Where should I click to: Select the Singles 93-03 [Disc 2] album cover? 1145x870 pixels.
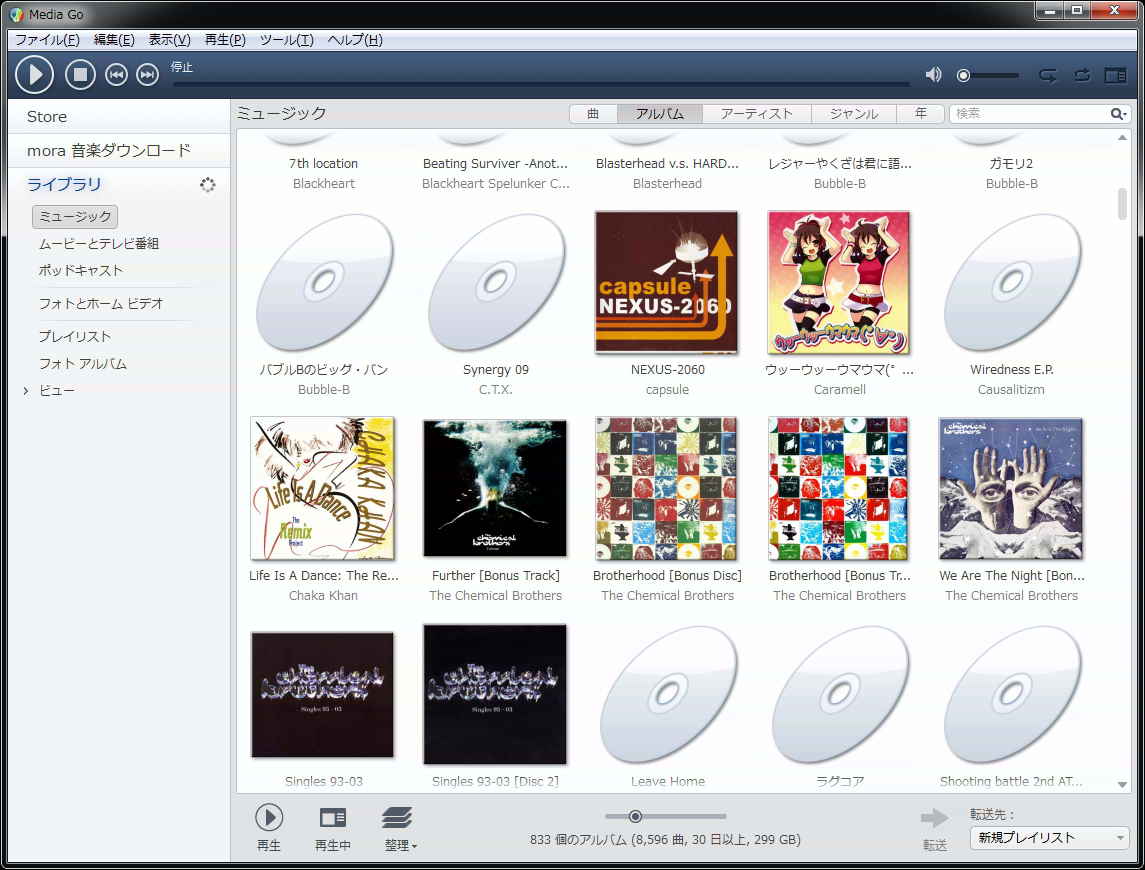coord(495,694)
